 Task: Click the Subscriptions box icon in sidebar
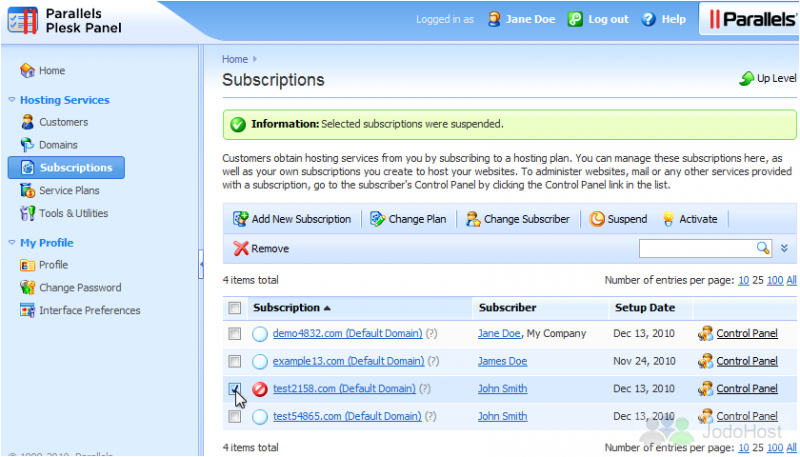[x=28, y=167]
